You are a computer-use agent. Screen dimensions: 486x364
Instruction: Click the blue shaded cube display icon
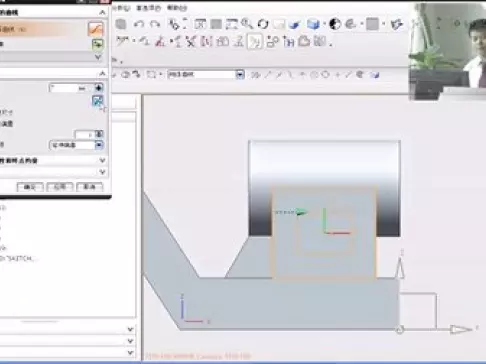(x=313, y=24)
